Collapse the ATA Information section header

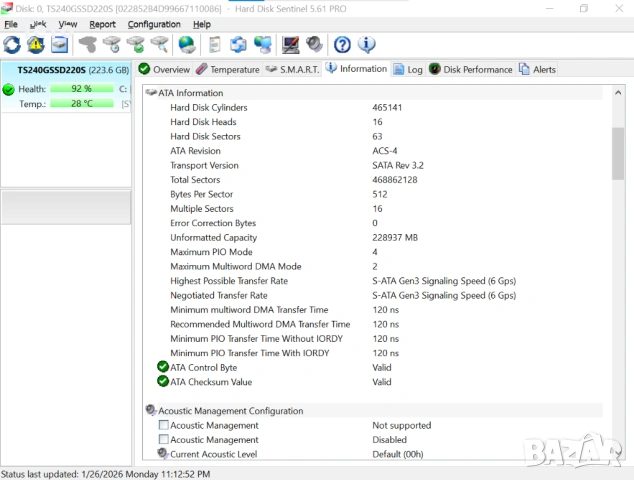[x=151, y=93]
